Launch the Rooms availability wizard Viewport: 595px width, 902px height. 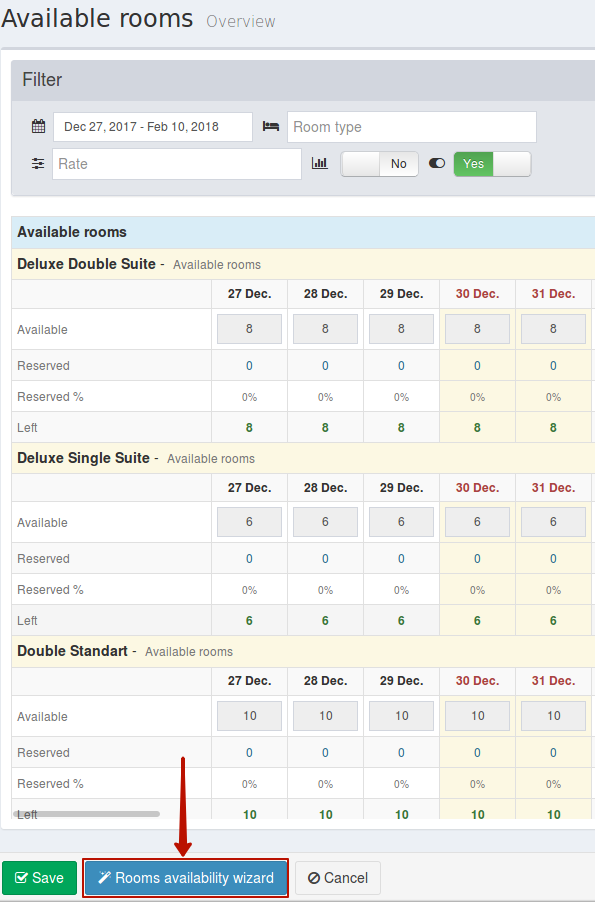(185, 878)
